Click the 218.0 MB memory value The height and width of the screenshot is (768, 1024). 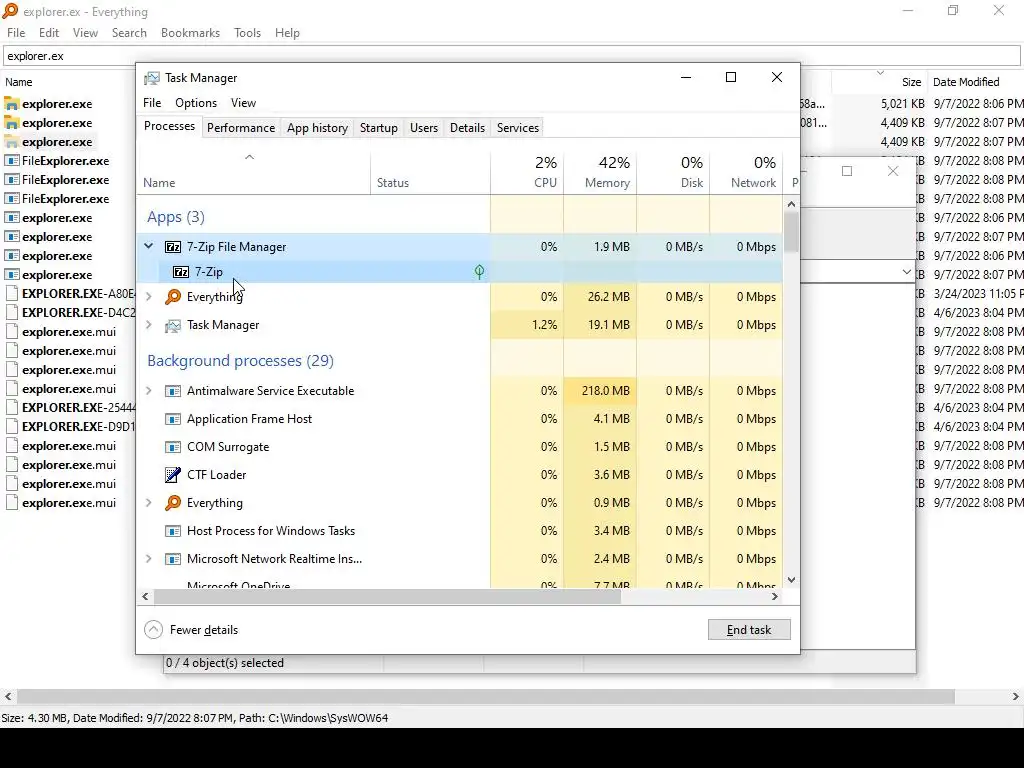pos(606,391)
